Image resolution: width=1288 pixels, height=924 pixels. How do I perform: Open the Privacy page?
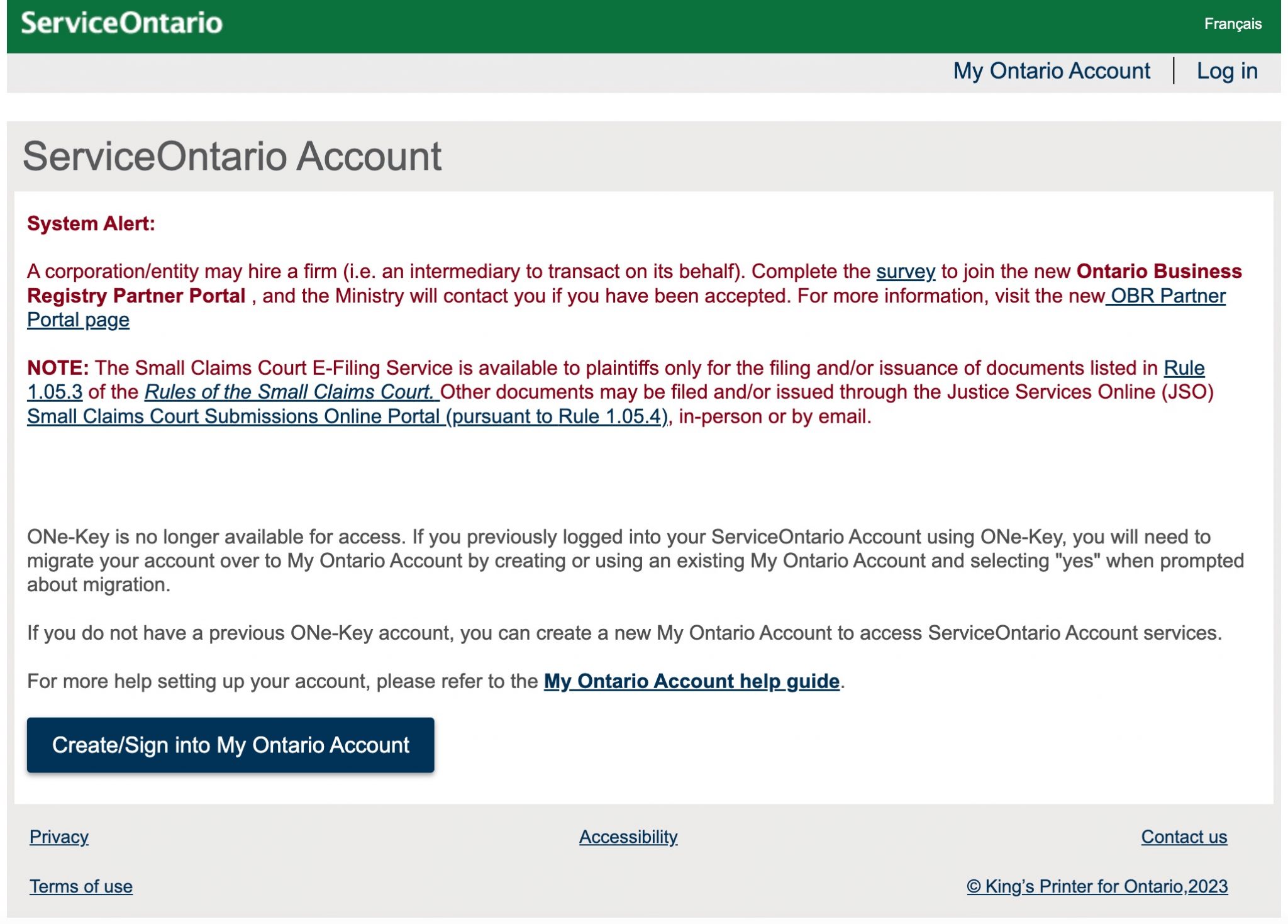point(58,837)
